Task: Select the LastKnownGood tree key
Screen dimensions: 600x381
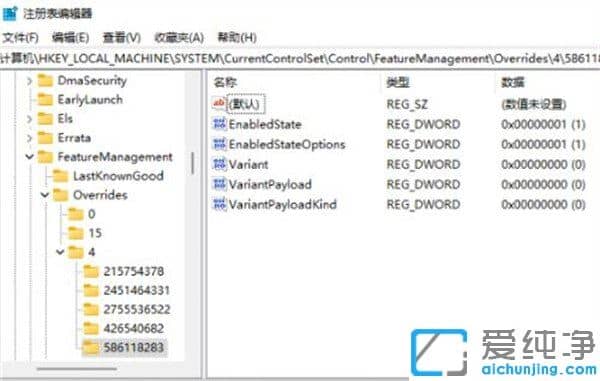Action: [x=118, y=176]
